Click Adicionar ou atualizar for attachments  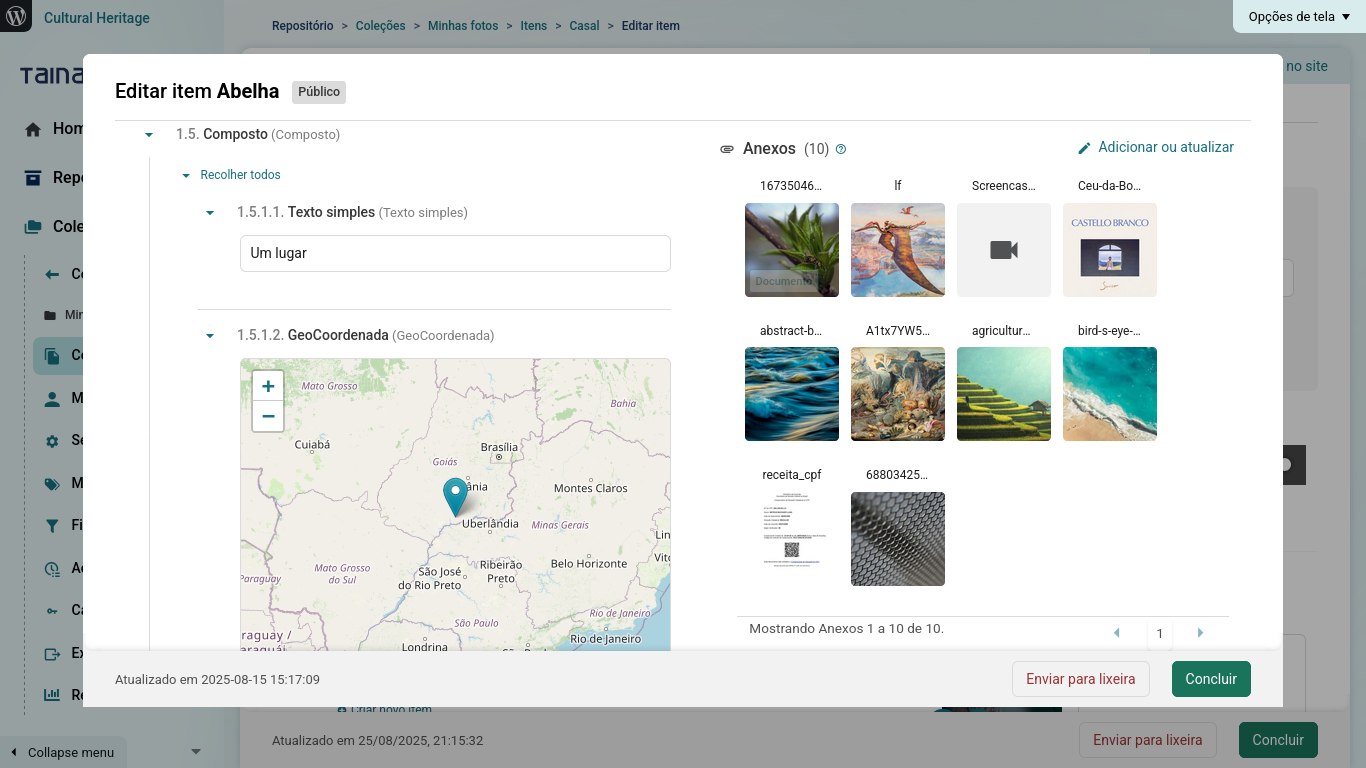click(x=1164, y=147)
